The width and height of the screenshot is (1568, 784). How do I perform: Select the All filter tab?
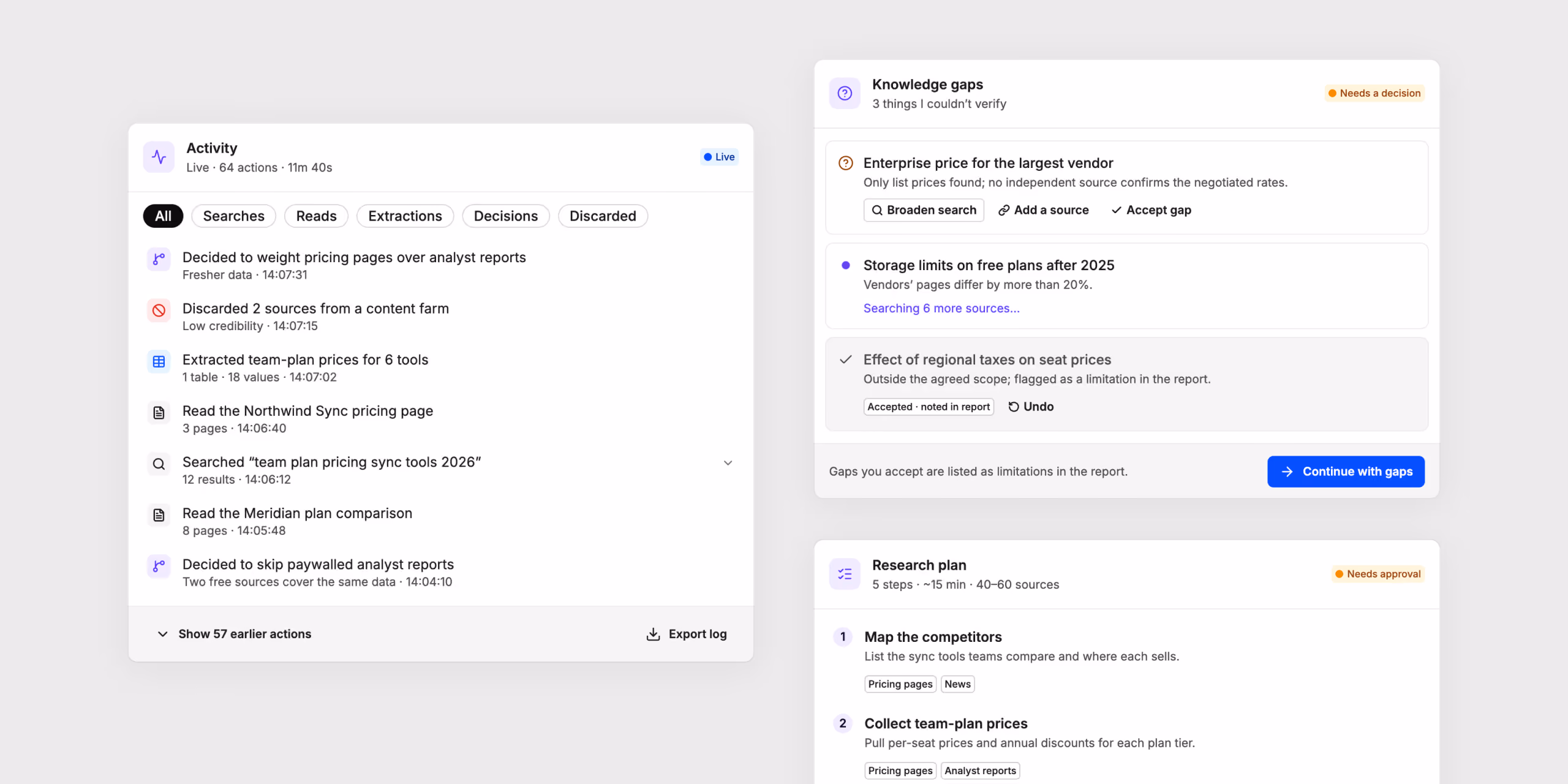pyautogui.click(x=163, y=216)
